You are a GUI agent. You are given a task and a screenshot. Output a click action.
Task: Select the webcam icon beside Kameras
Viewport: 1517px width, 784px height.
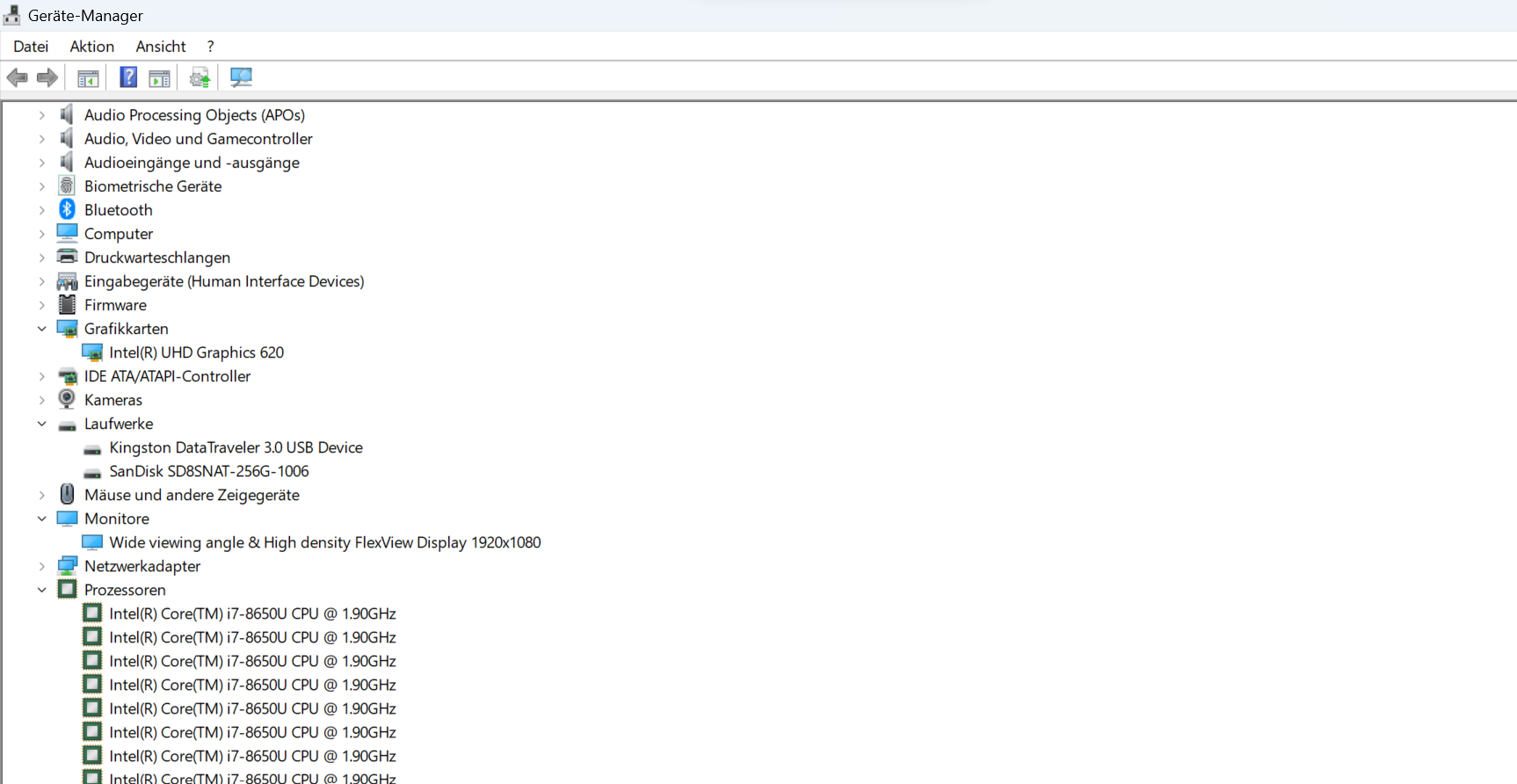67,399
